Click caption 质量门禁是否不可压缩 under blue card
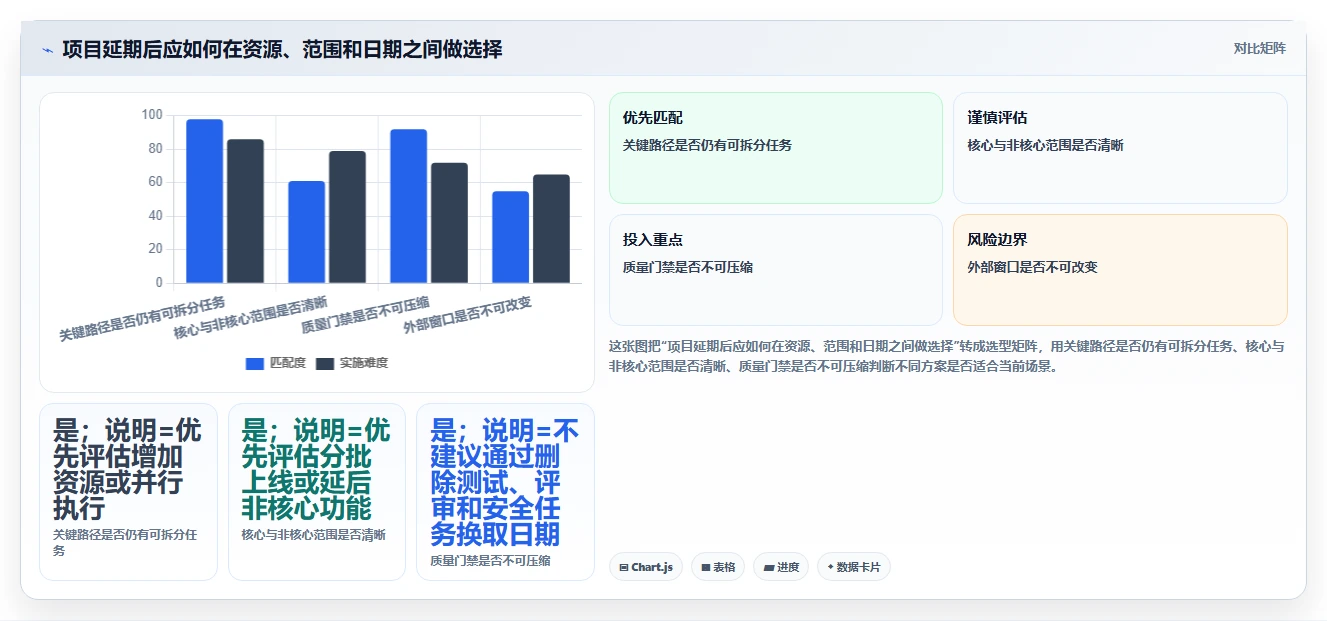 (x=490, y=561)
